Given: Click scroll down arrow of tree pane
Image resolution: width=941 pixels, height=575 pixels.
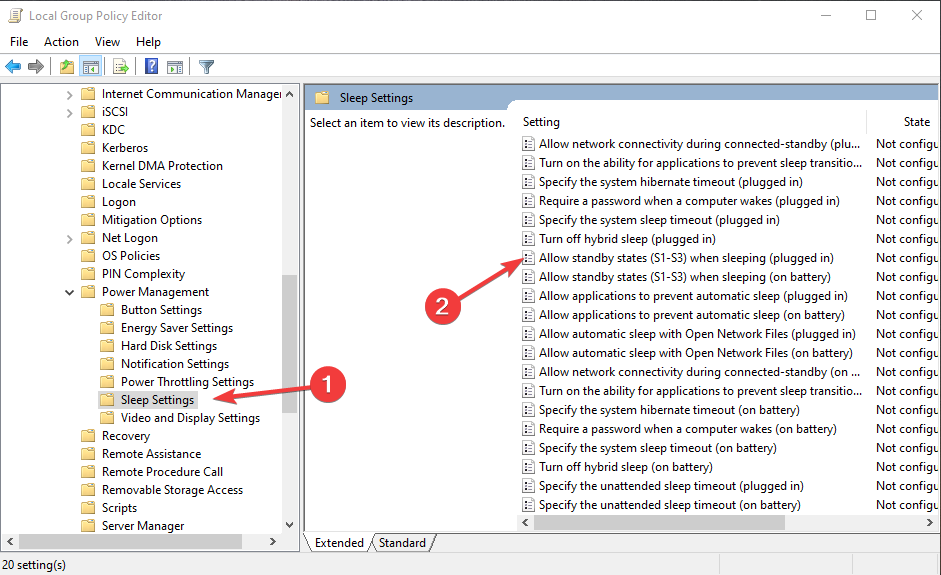Looking at the screenshot, I should click(290, 525).
